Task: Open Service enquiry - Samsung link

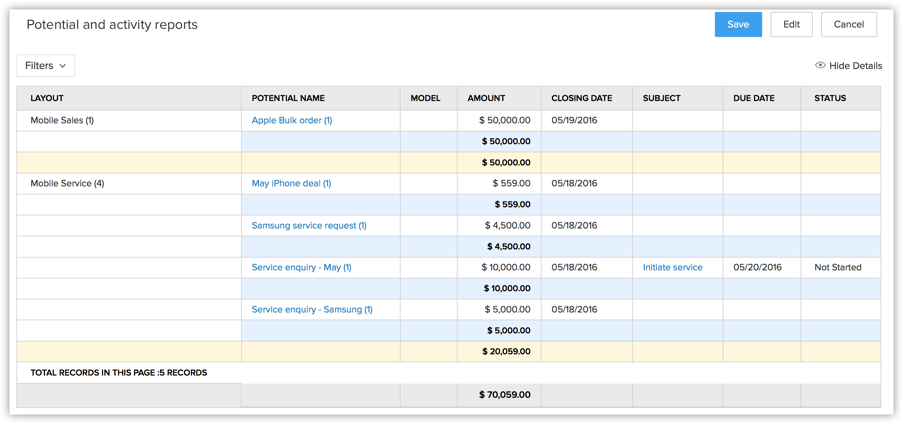Action: (x=312, y=309)
